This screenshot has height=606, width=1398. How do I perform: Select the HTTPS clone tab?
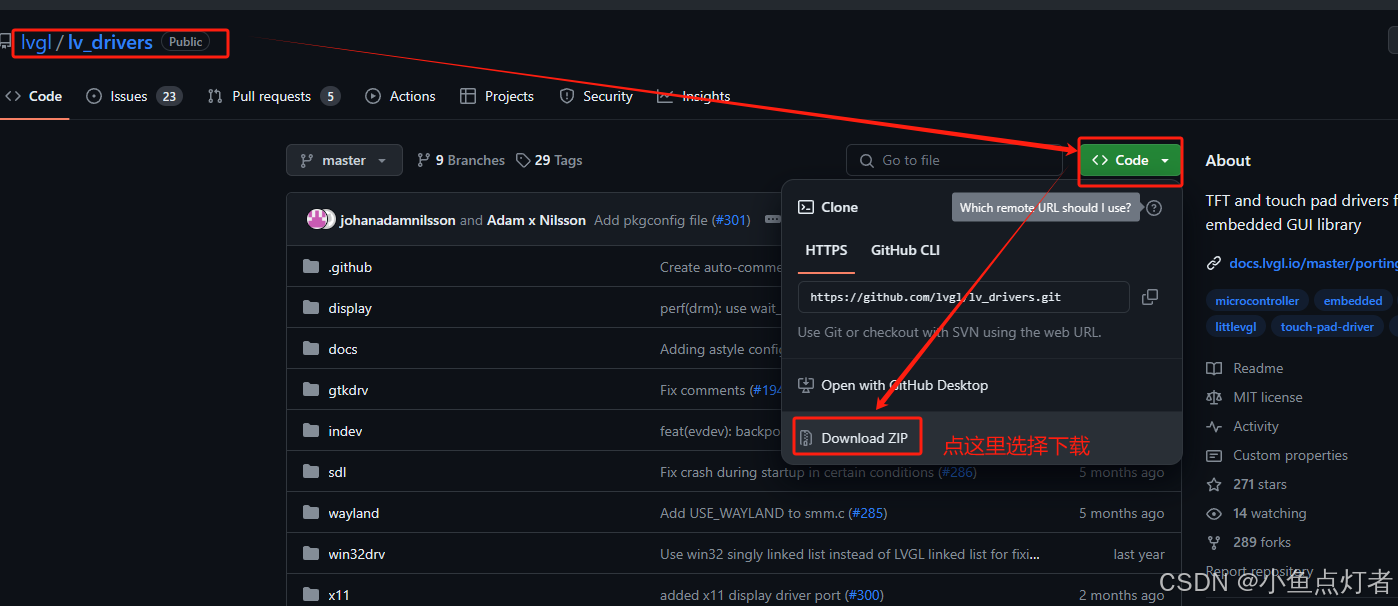pyautogui.click(x=826, y=250)
